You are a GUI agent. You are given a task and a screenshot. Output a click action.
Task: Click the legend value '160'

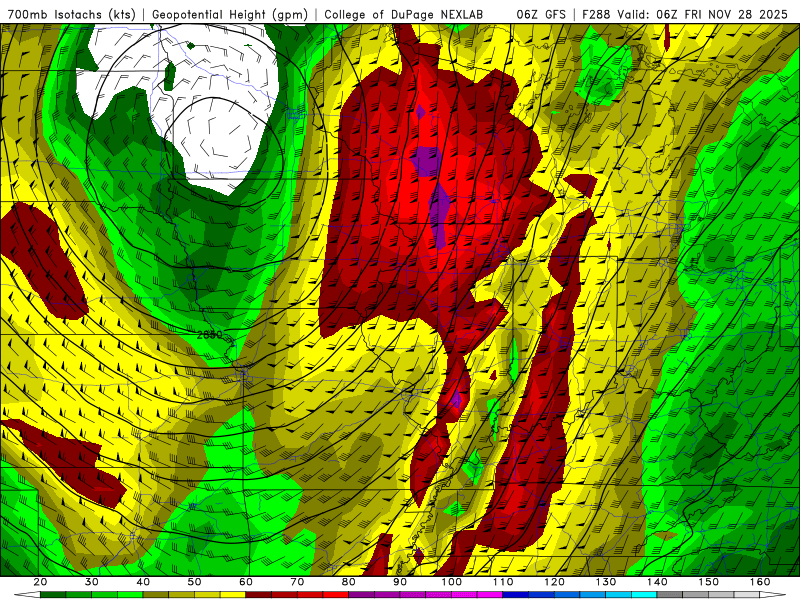(760, 582)
